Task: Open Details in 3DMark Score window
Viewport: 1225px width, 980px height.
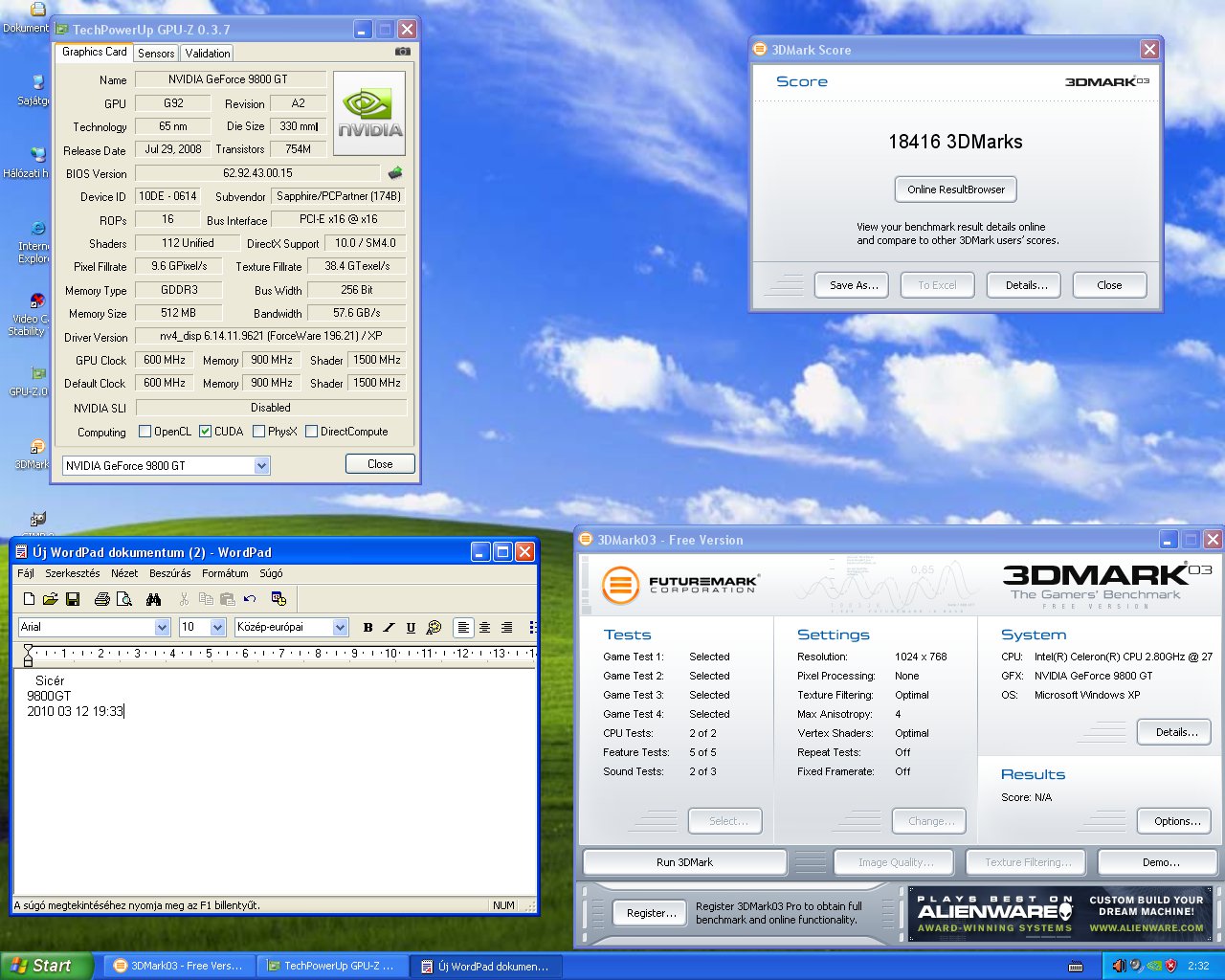Action: click(x=1026, y=285)
